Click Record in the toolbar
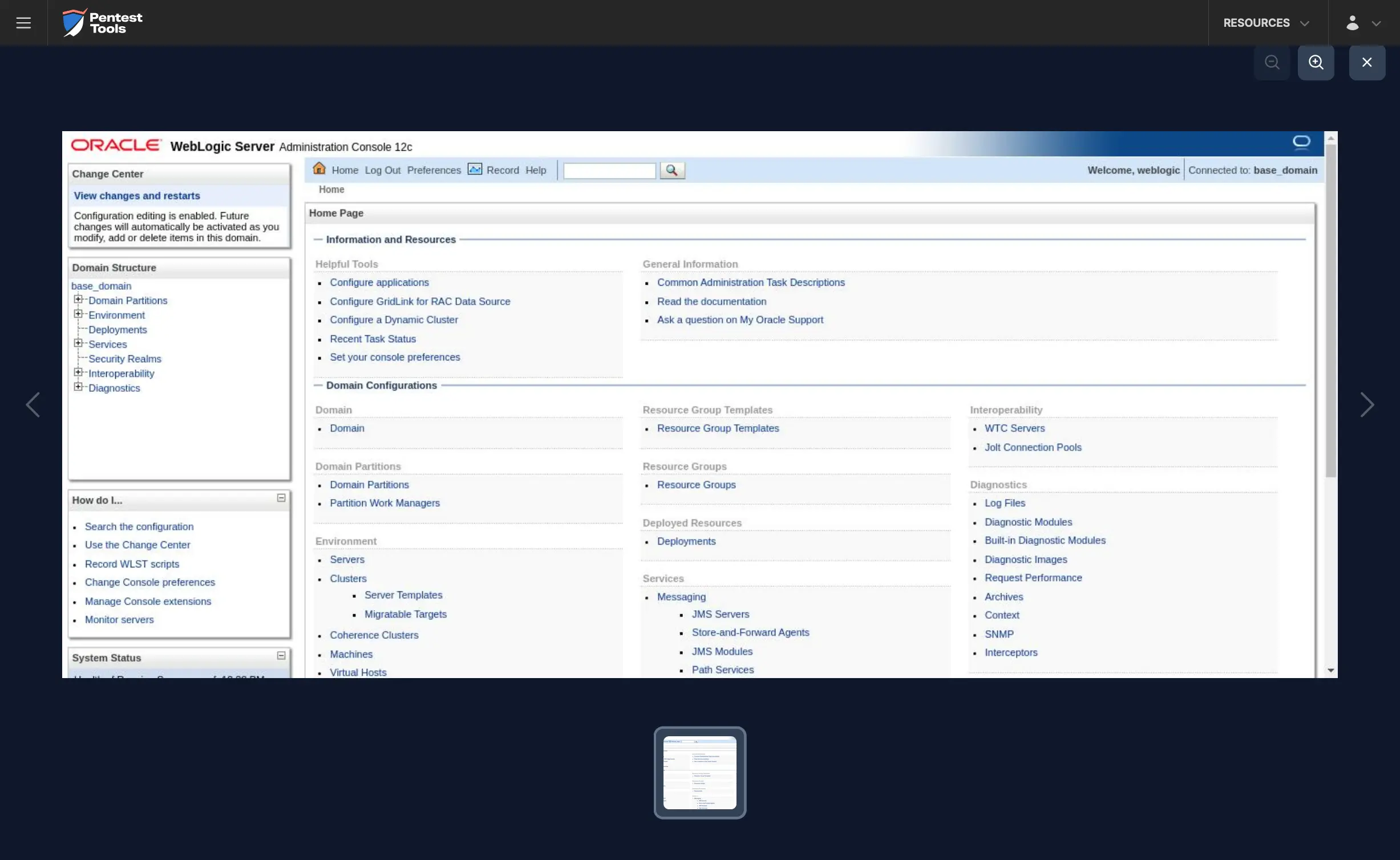The height and width of the screenshot is (860, 1400). 503,170
